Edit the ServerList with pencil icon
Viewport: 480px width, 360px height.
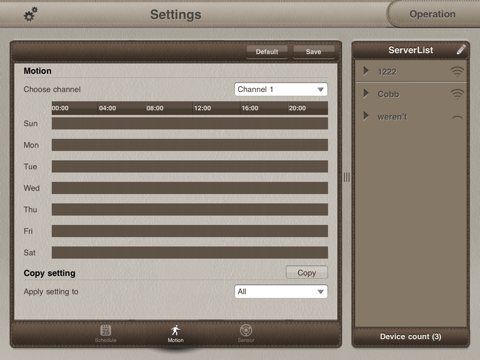pos(461,50)
